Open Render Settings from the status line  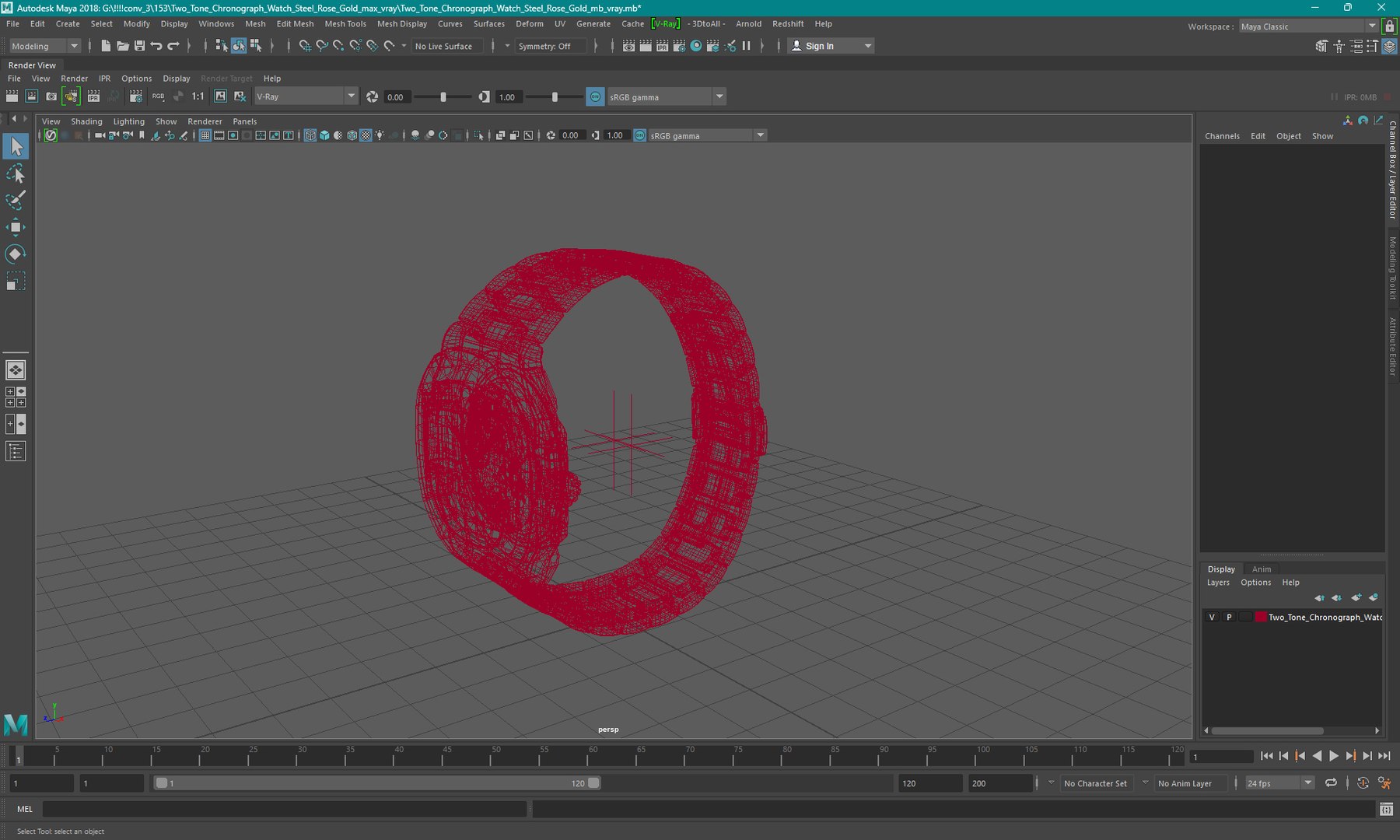coord(679,46)
